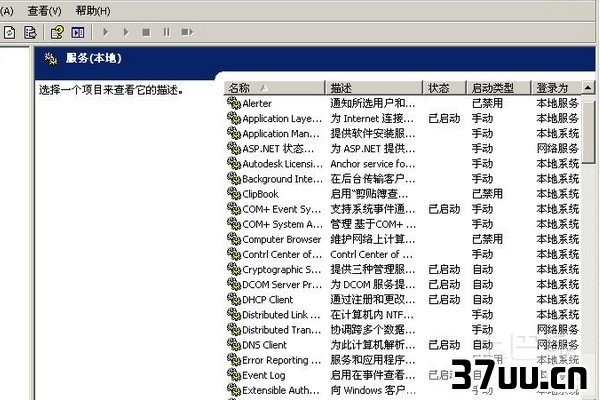This screenshot has width=600, height=400.
Task: Click the Stop Service square button
Action: tap(146, 33)
